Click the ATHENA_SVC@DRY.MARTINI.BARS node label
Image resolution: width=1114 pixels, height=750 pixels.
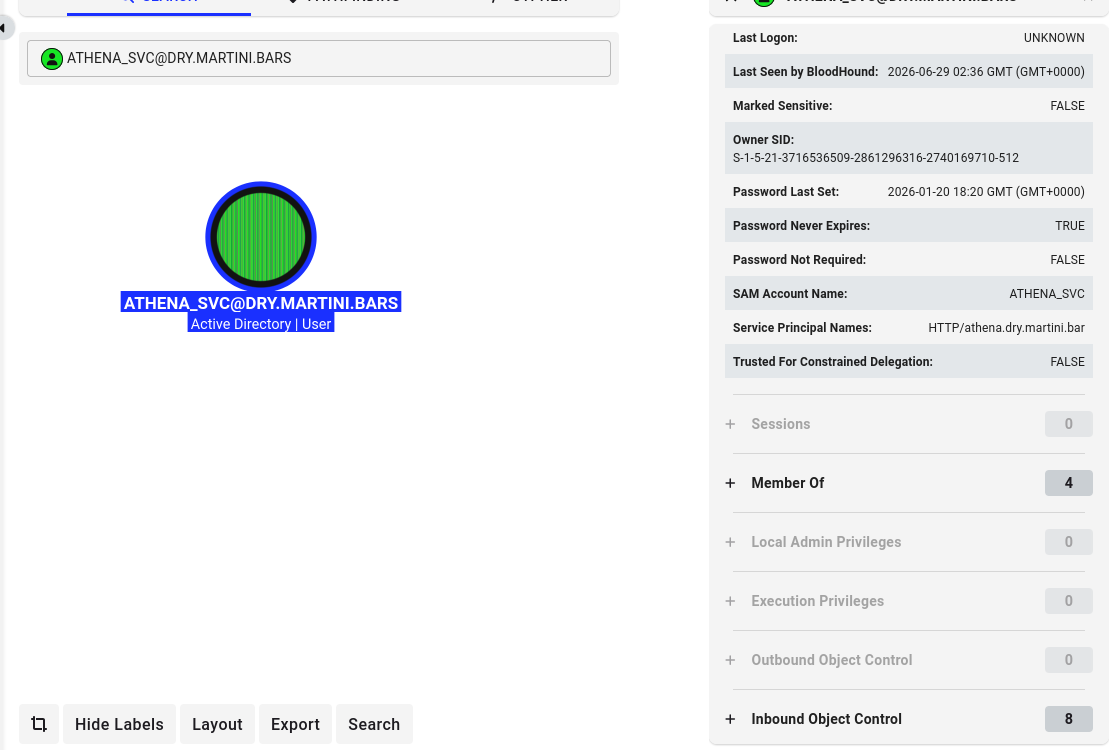pos(261,303)
